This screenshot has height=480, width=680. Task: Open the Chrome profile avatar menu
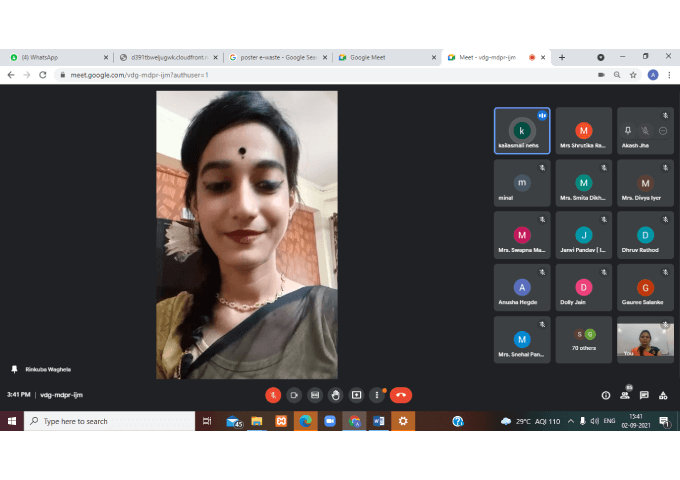[x=652, y=75]
